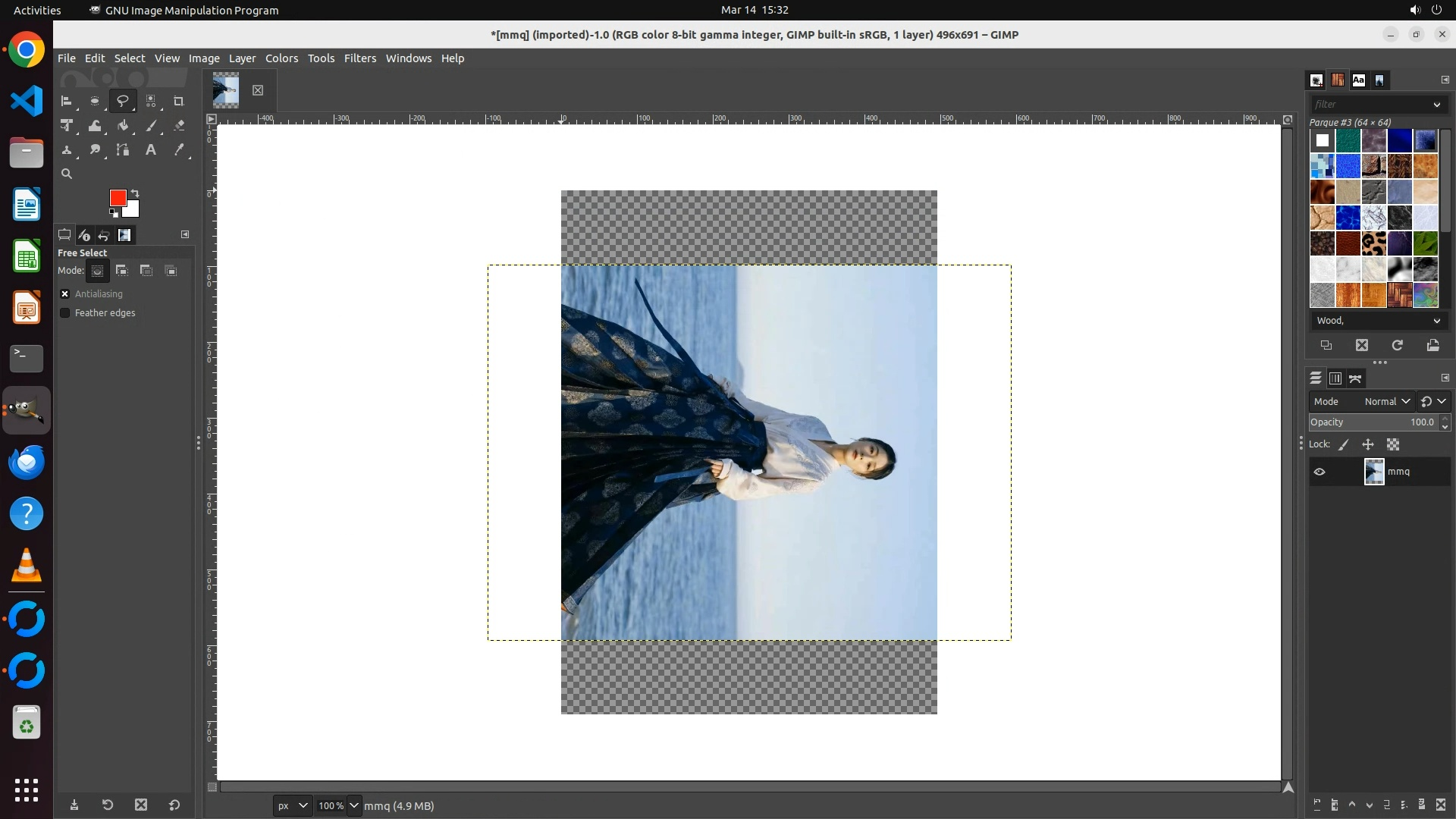Select the Bucket Fill tool
Image resolution: width=1456 pixels, height=819 pixels.
pos(123,126)
